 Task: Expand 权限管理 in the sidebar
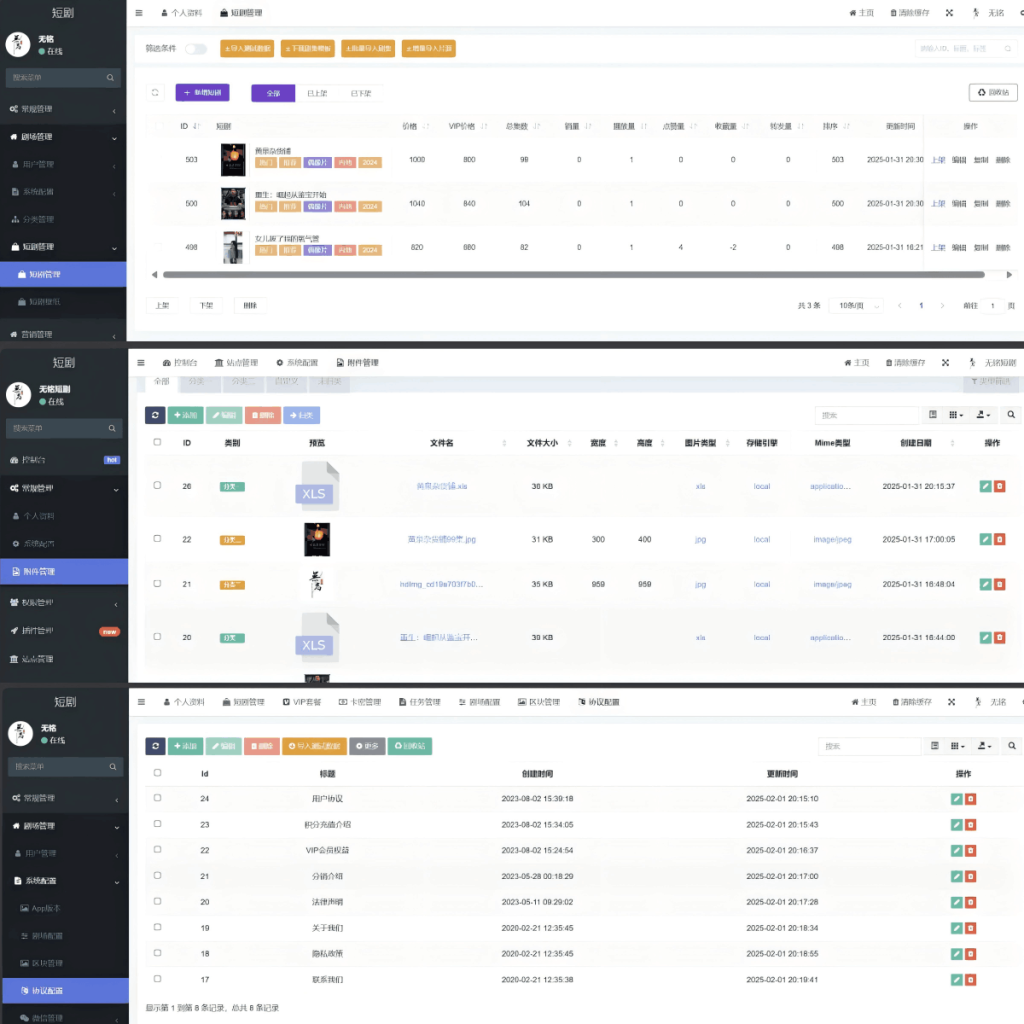click(x=39, y=602)
